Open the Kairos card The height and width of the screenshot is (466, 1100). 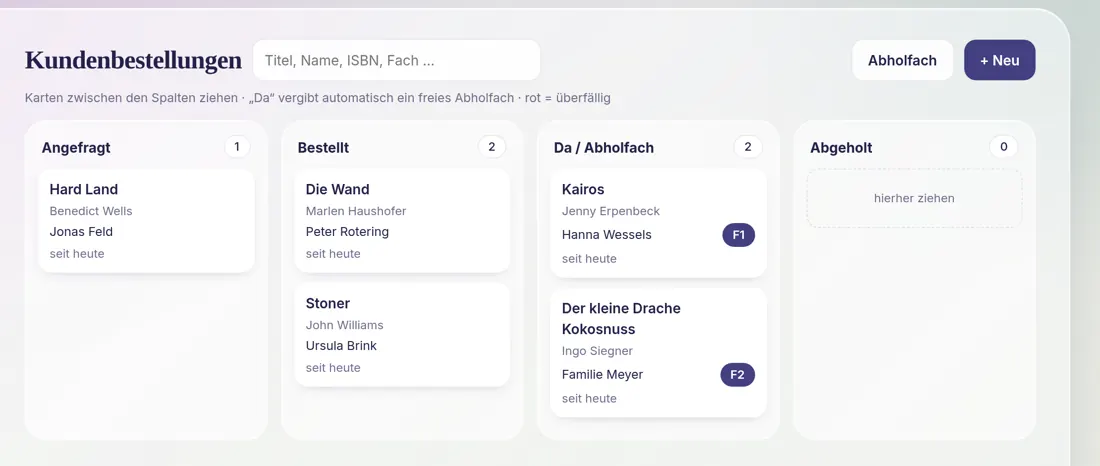point(658,223)
